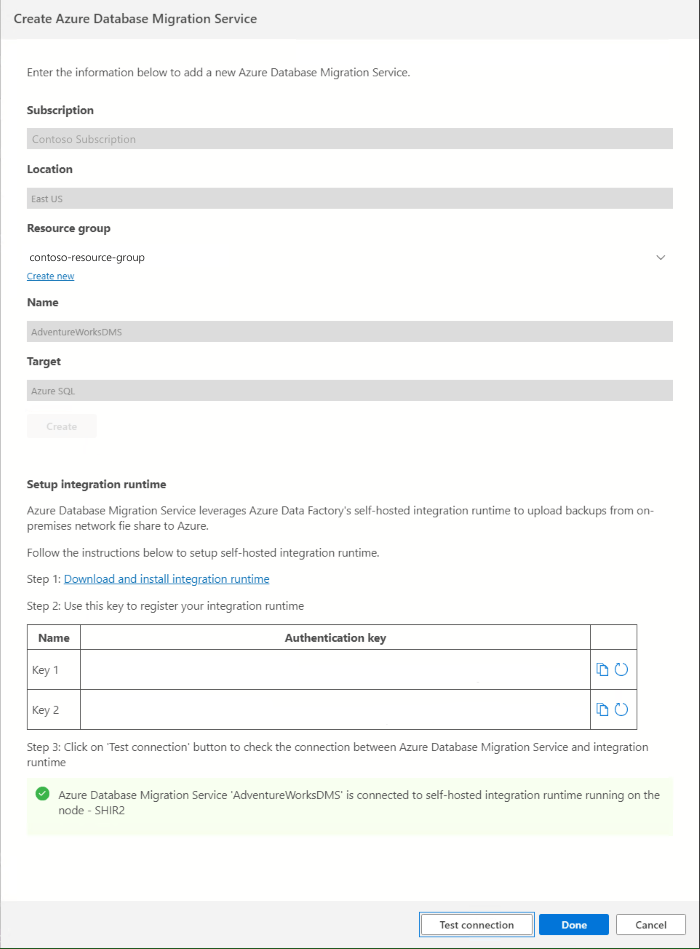This screenshot has width=700, height=949.
Task: Regenerate the Key 2 authentication key
Action: coord(619,710)
